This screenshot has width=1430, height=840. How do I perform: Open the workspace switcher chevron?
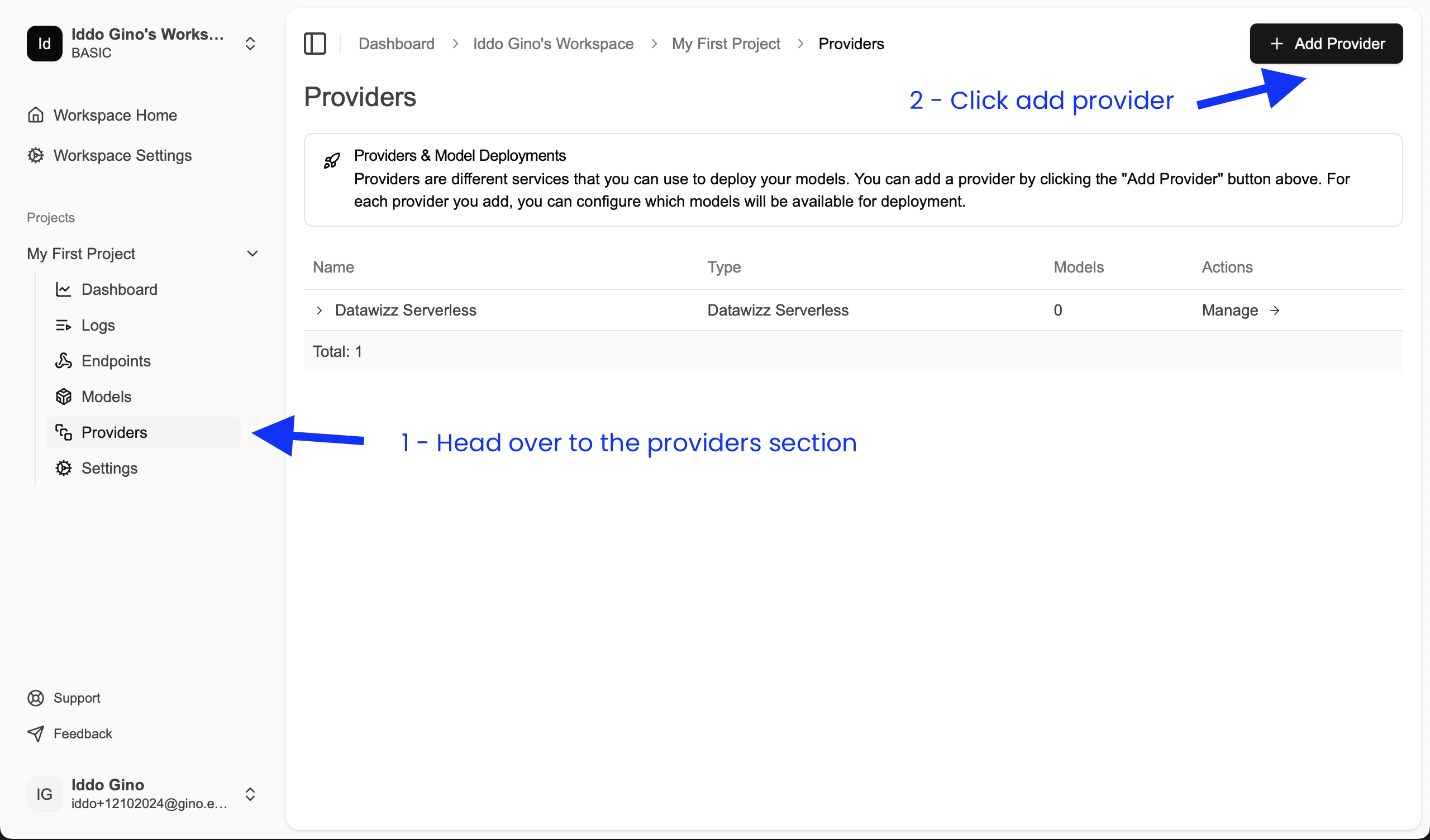click(x=250, y=43)
